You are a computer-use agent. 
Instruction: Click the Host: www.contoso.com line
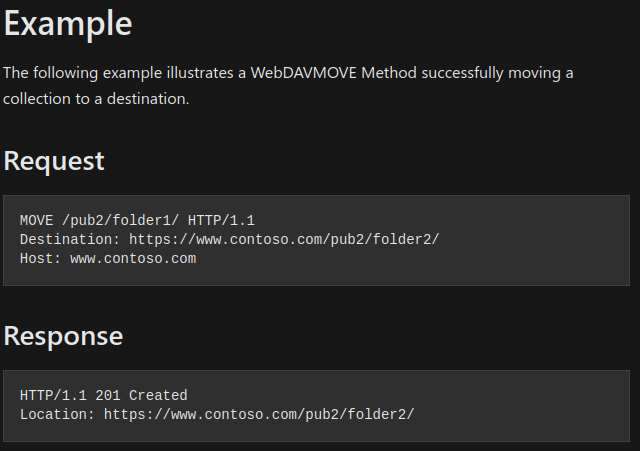pyautogui.click(x=108, y=259)
